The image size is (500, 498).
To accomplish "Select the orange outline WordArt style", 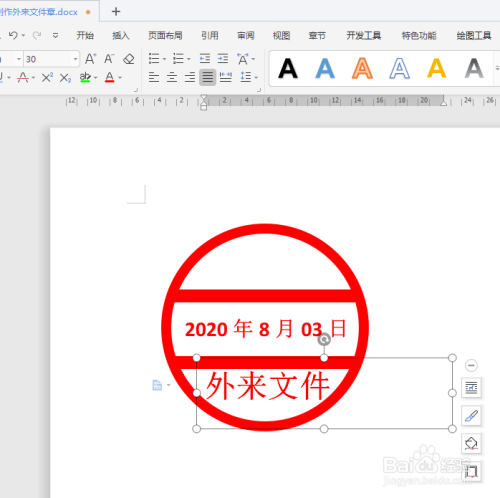I will tap(362, 69).
